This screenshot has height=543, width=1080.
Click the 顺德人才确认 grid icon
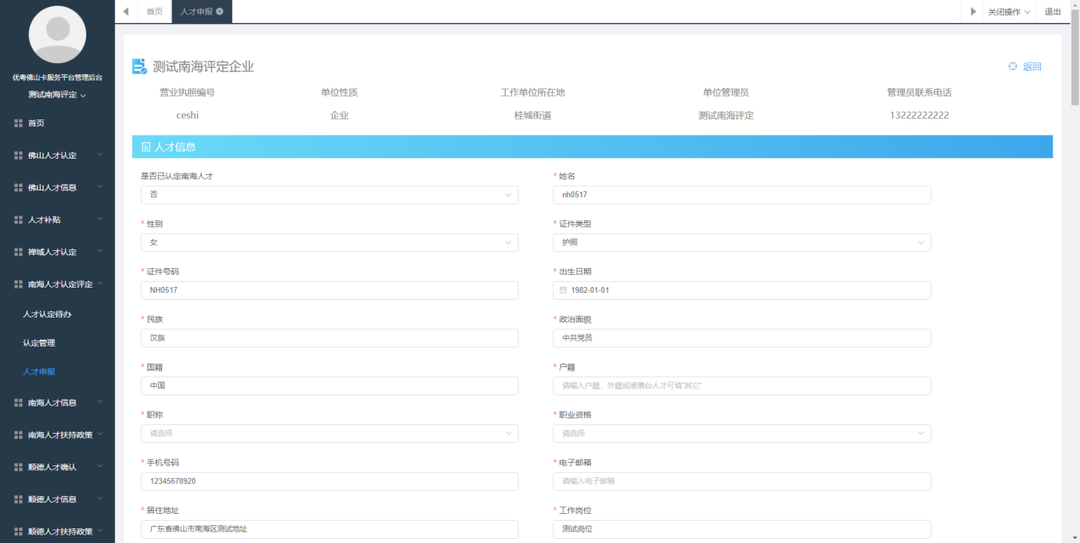click(19, 467)
